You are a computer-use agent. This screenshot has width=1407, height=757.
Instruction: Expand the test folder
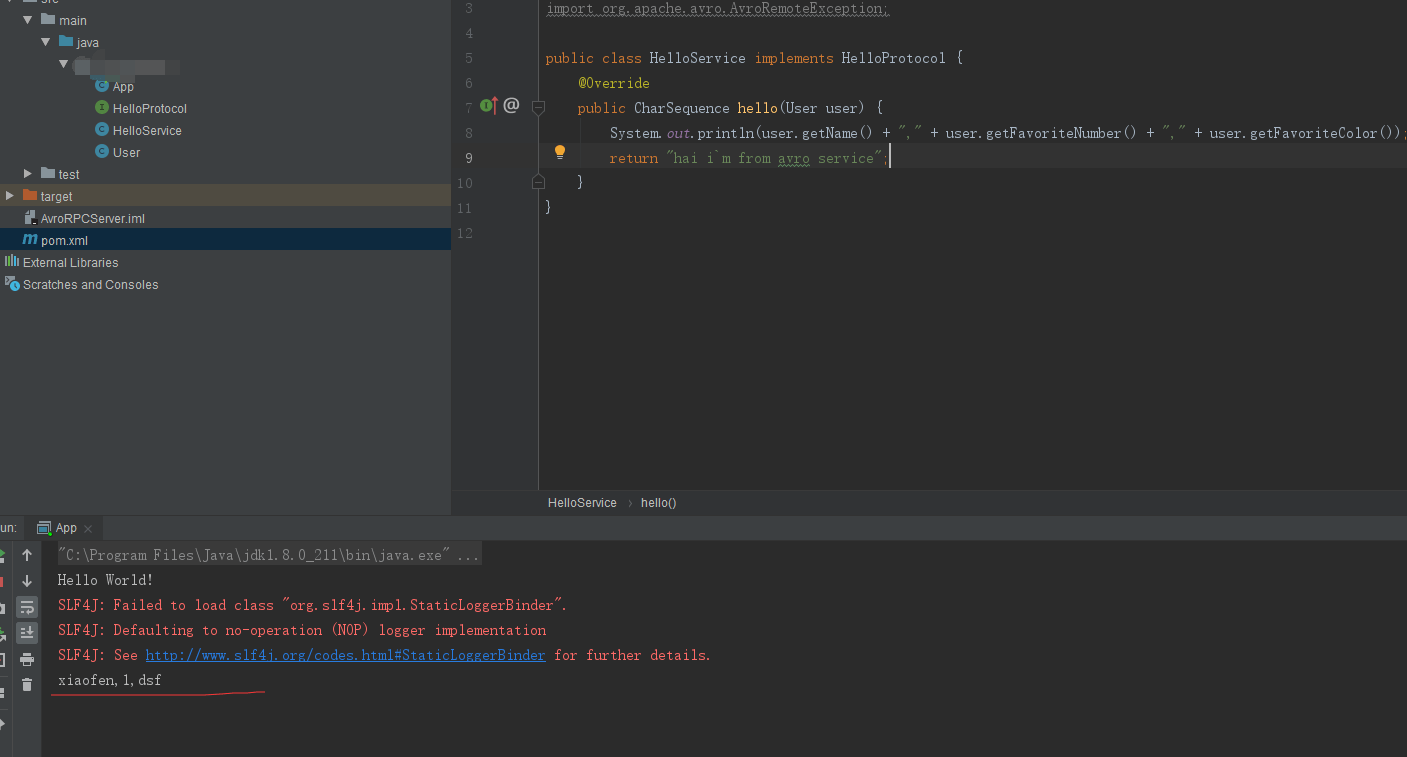28,174
